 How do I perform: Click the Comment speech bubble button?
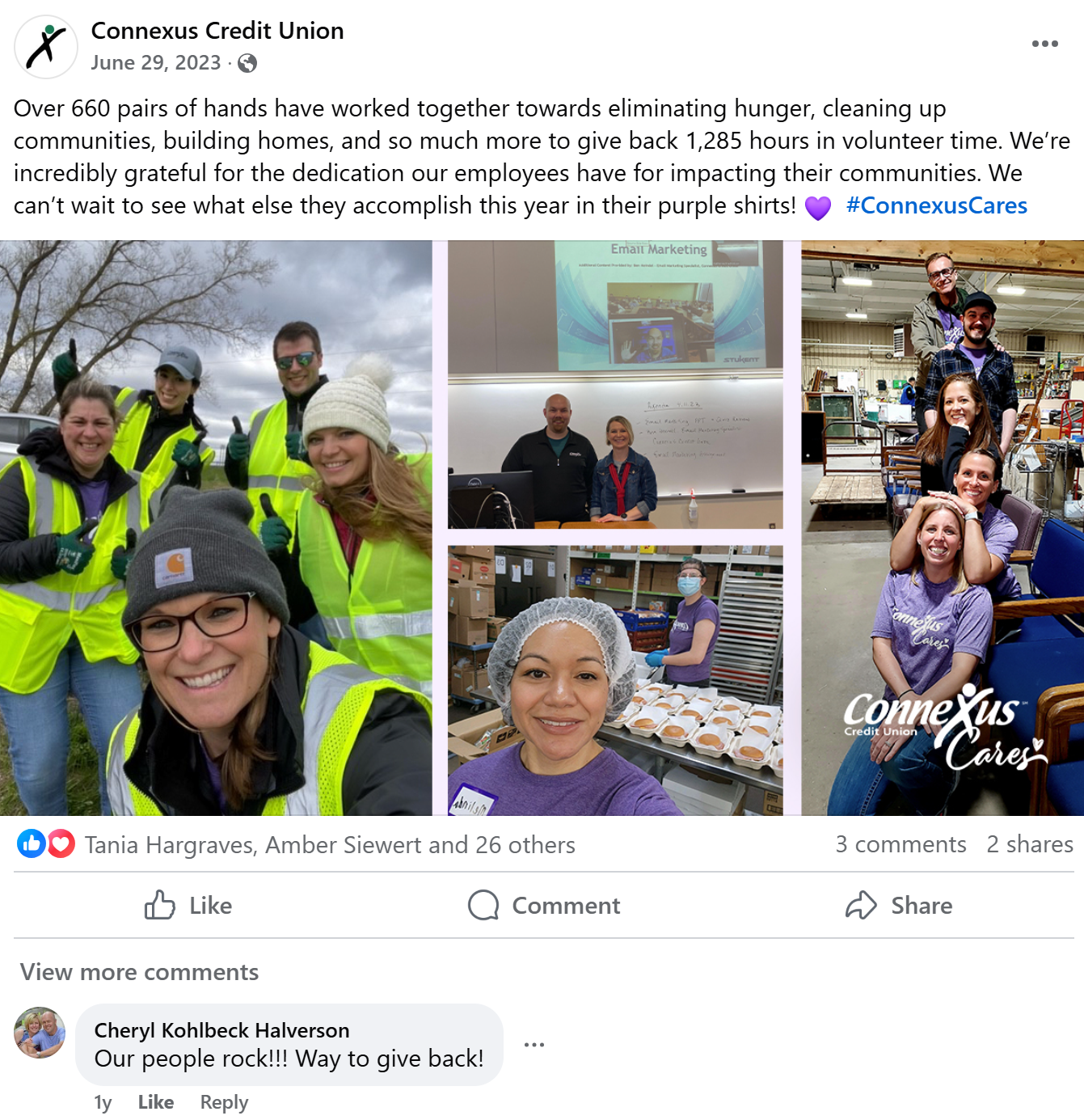544,905
